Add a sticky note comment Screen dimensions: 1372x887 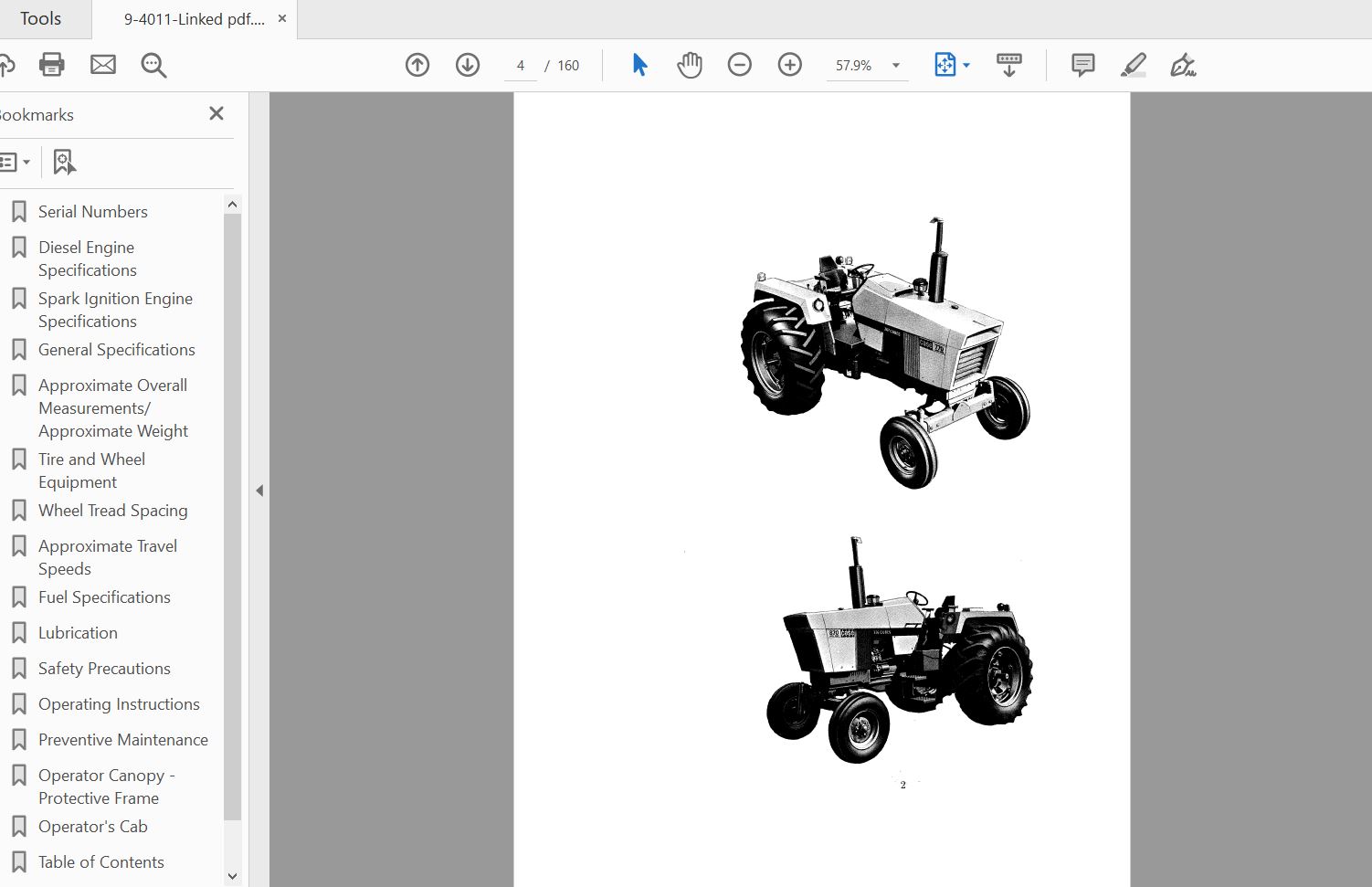click(x=1082, y=65)
